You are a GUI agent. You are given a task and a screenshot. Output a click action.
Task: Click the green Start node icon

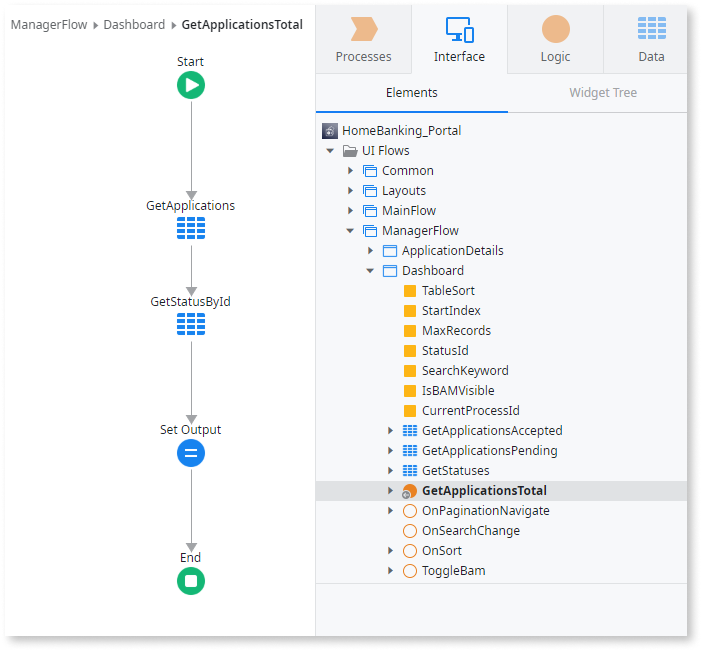pyautogui.click(x=191, y=85)
